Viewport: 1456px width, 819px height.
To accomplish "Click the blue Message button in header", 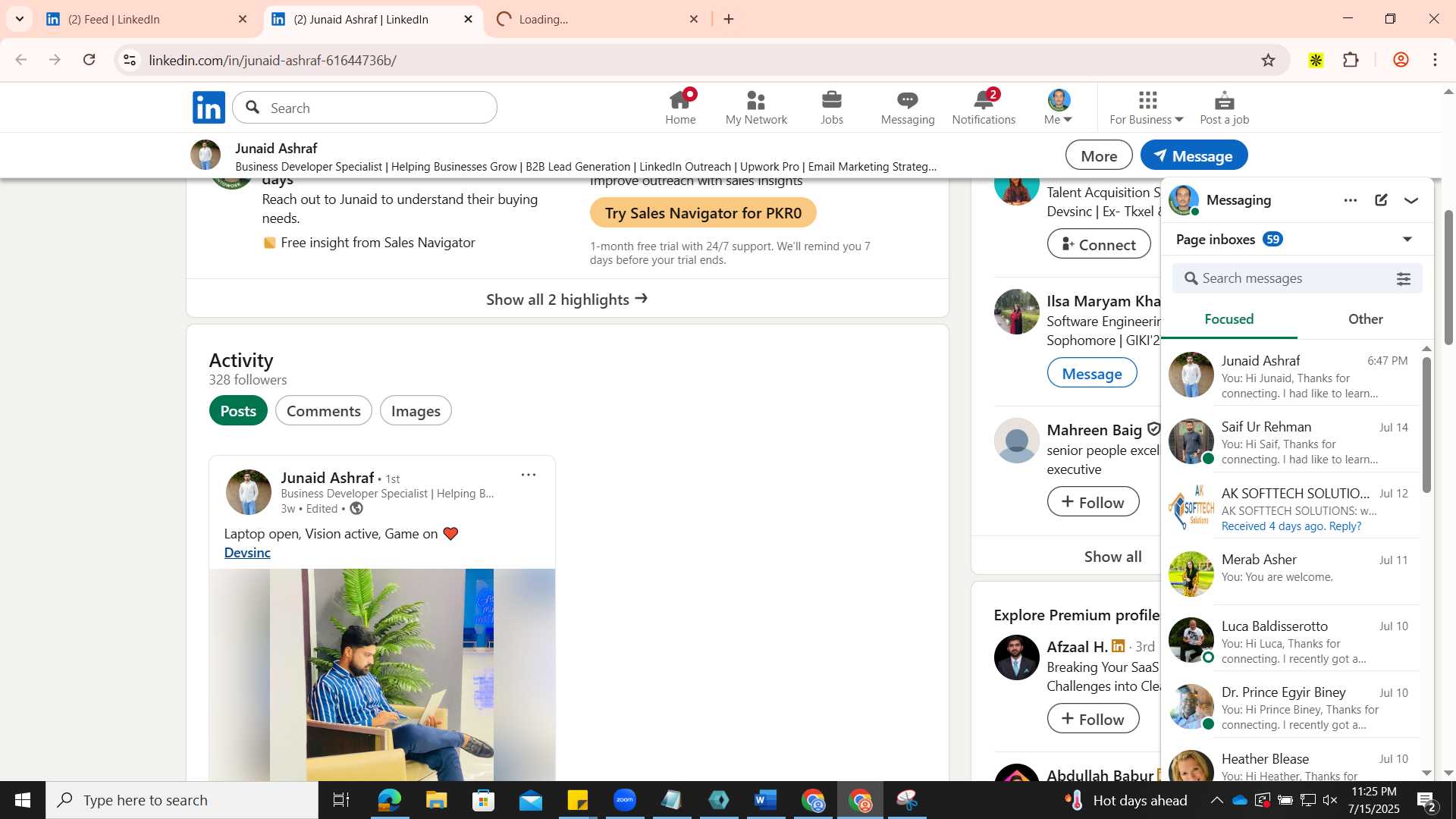I will click(x=1194, y=155).
